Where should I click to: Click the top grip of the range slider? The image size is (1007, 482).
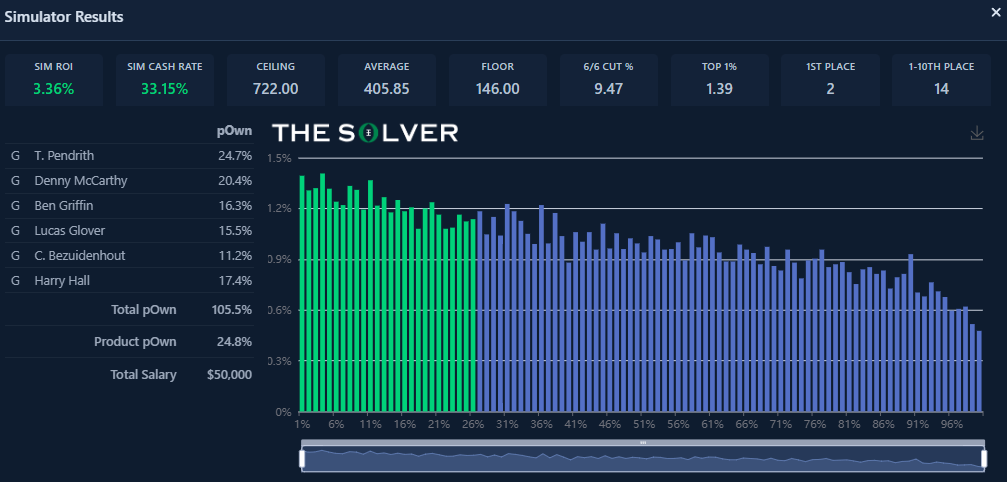click(x=643, y=443)
